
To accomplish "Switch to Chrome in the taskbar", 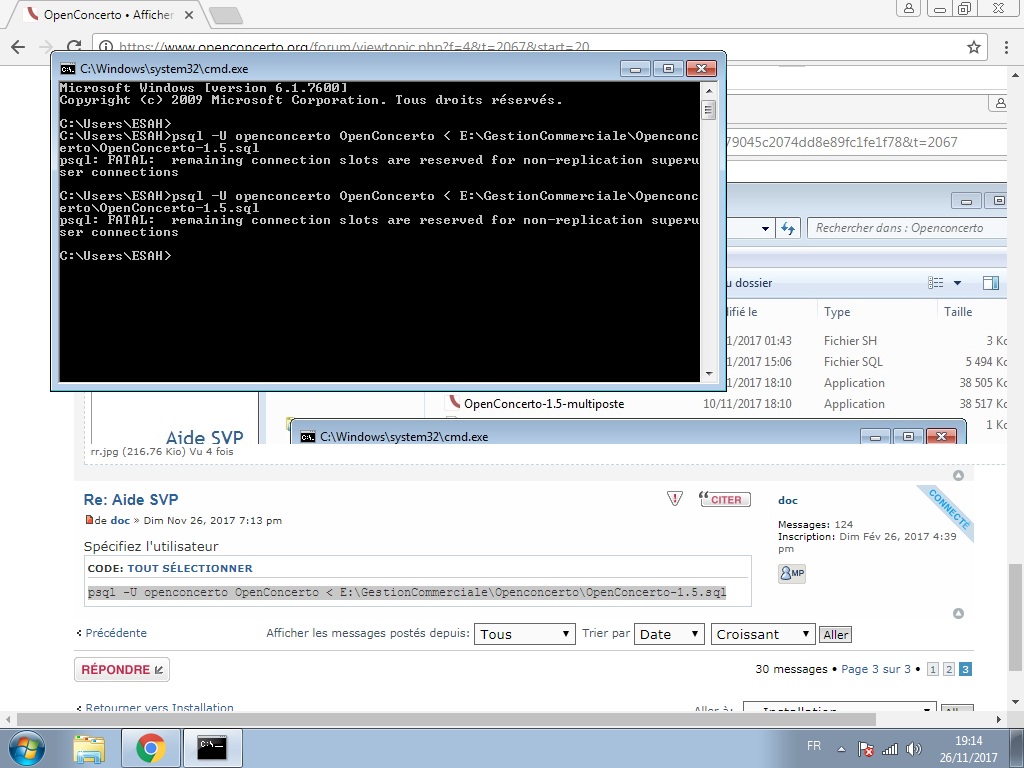I will (x=151, y=748).
